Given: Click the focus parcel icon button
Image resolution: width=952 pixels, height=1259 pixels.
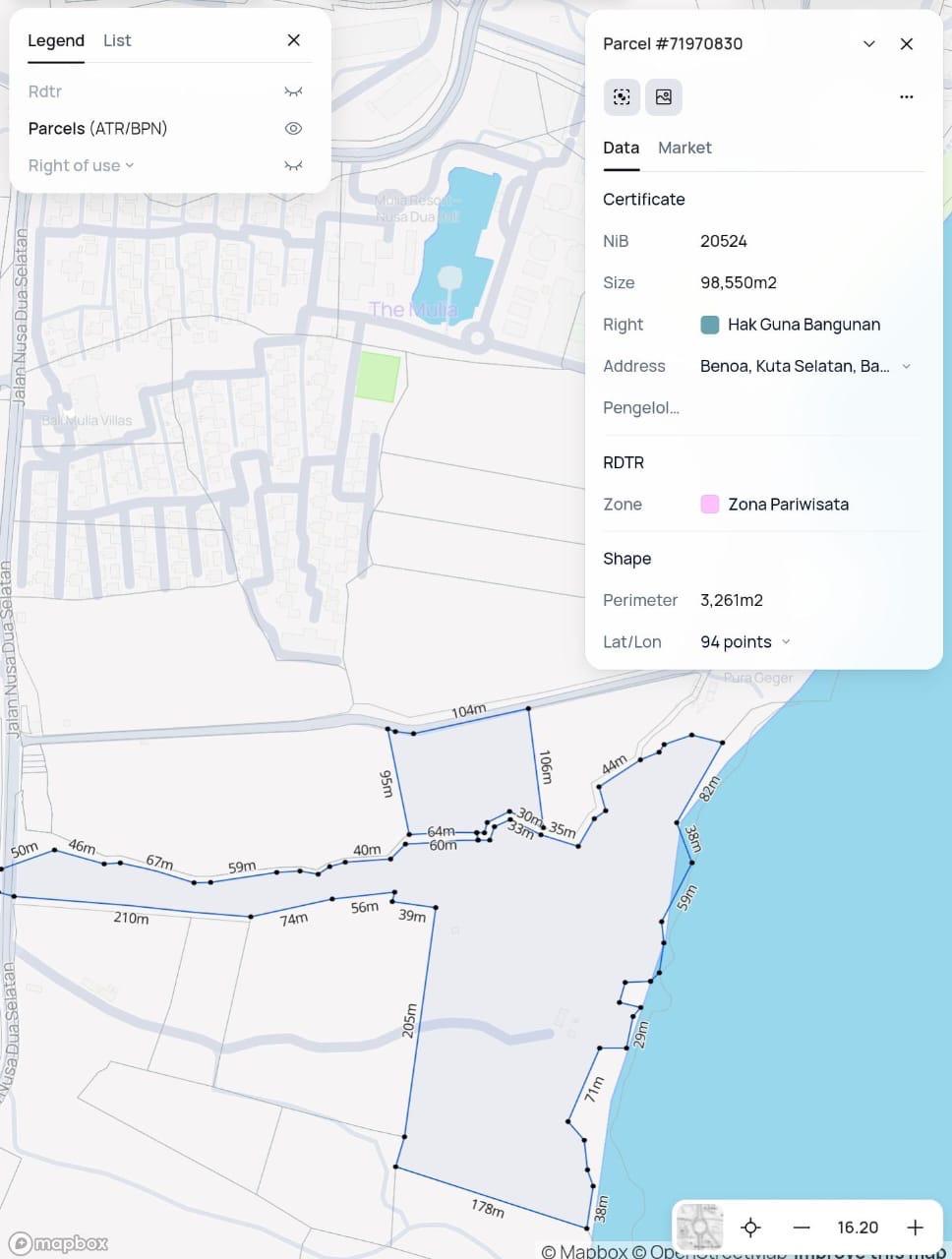Looking at the screenshot, I should 622,97.
